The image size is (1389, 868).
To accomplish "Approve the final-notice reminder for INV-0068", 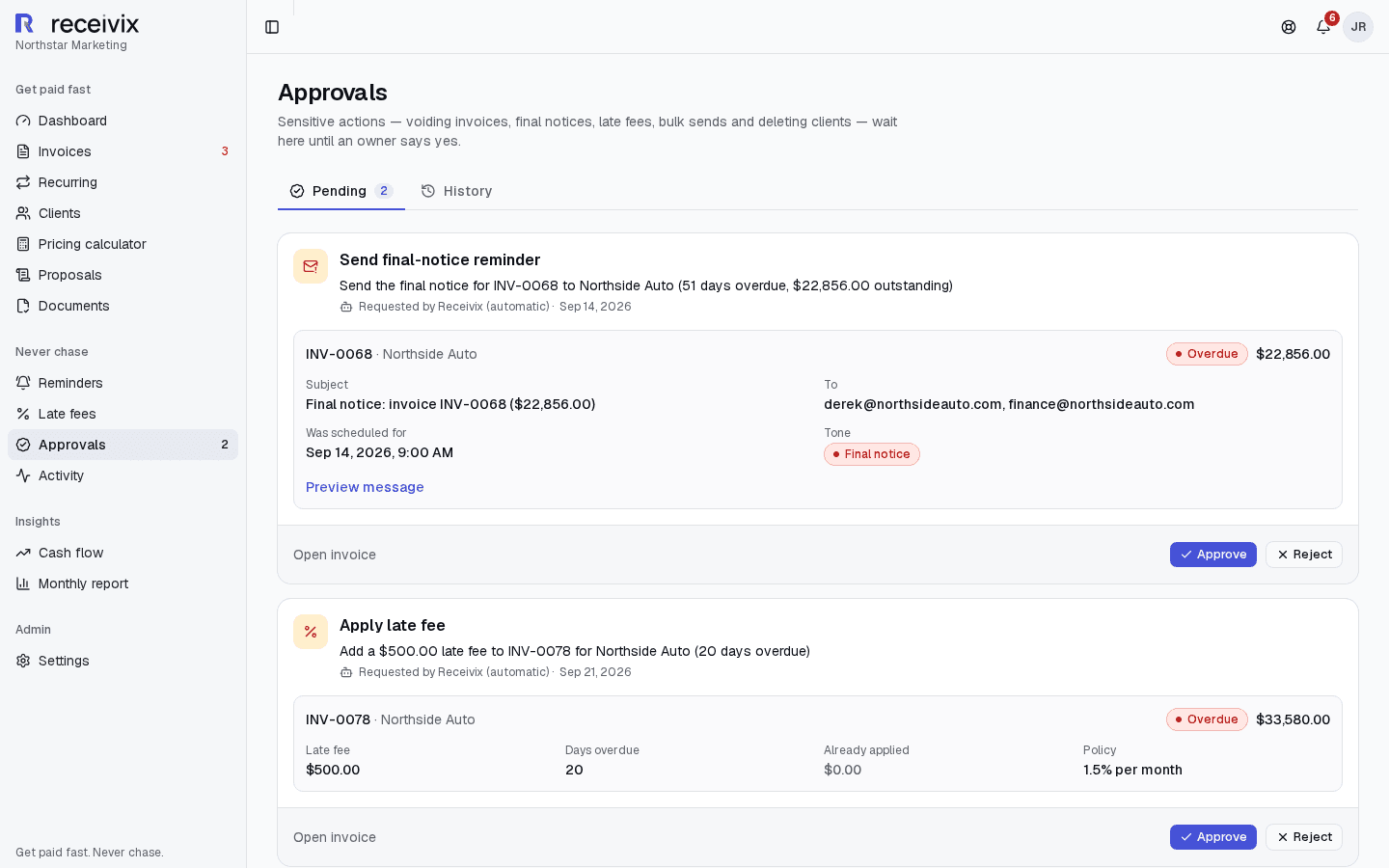I will pos(1213,555).
